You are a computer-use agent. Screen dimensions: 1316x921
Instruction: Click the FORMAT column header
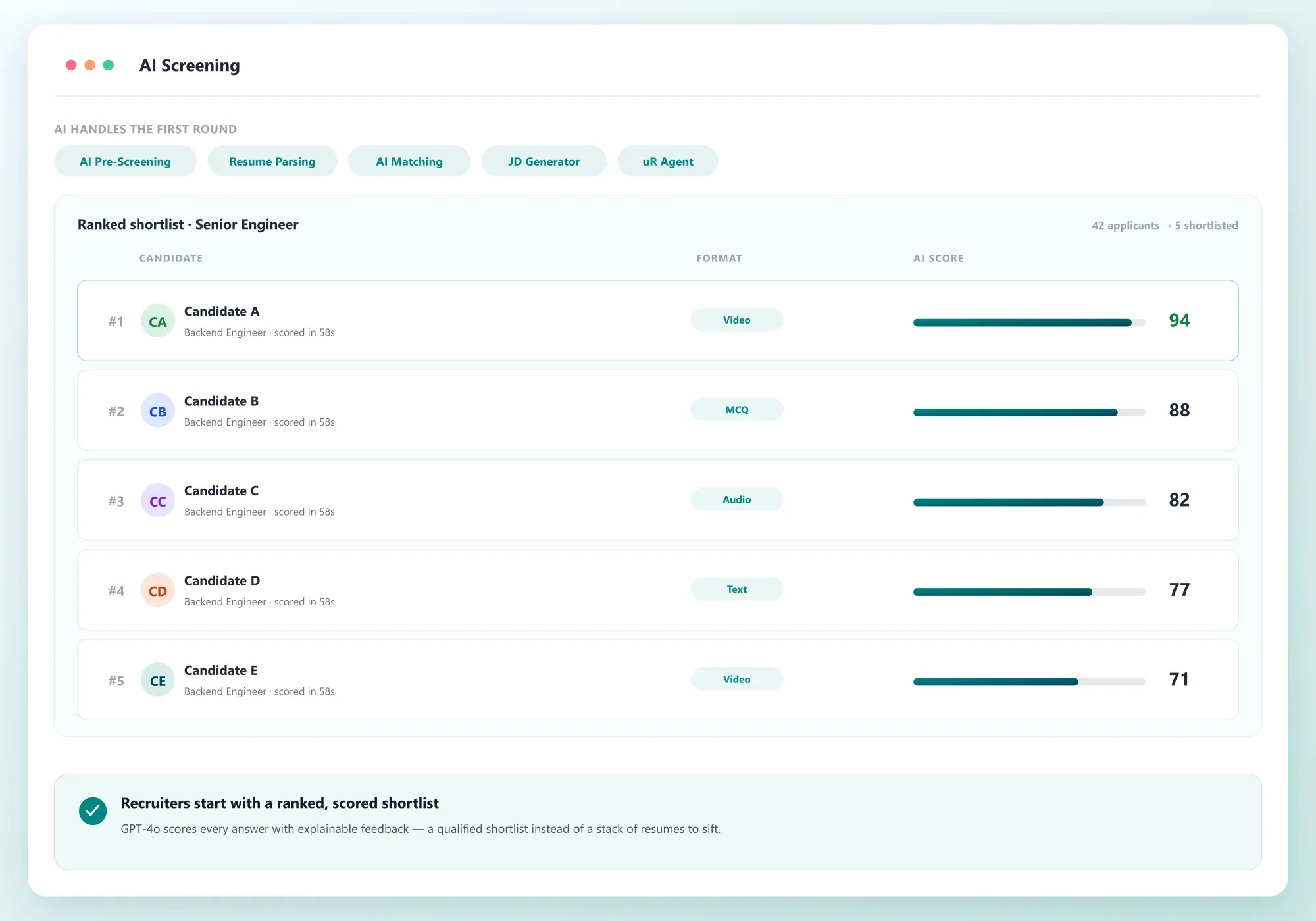[719, 258]
